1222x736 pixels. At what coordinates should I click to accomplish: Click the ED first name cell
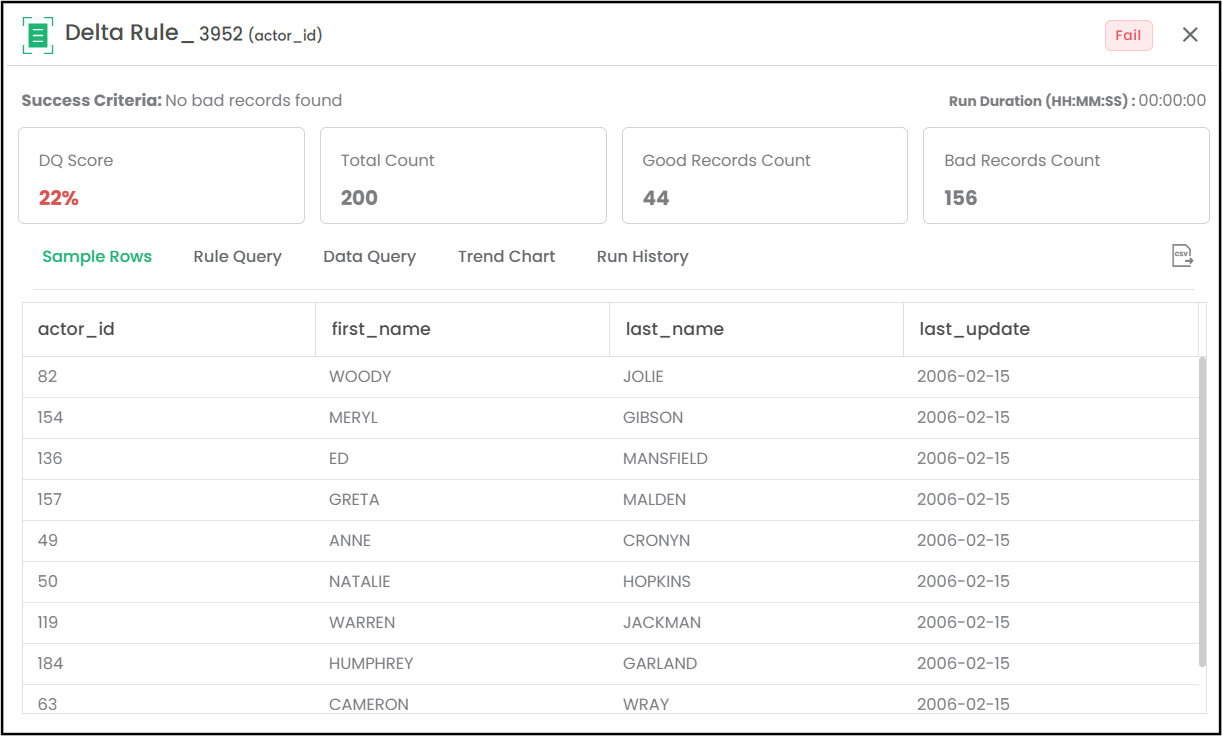[462, 459]
